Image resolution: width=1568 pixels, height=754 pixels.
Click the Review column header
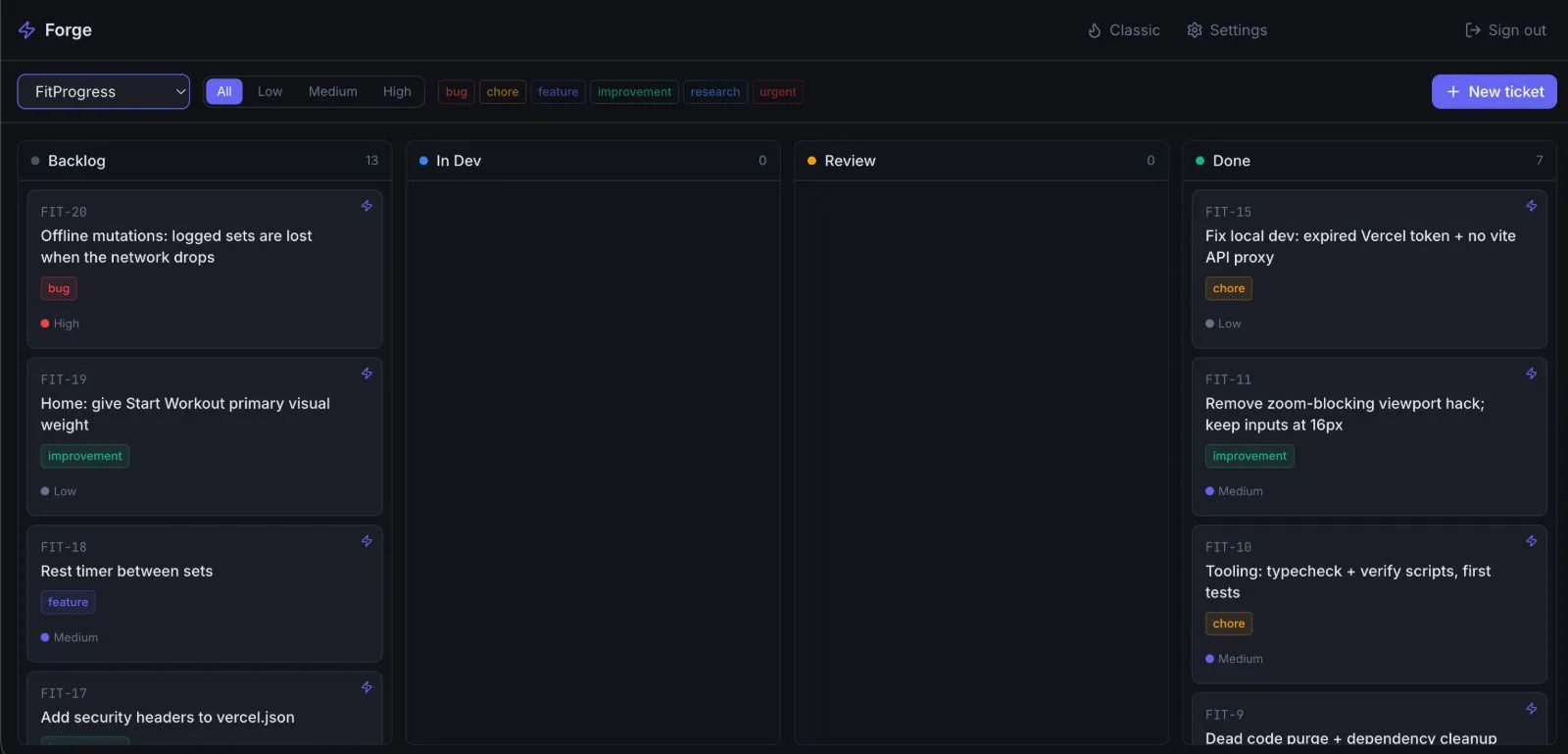981,161
